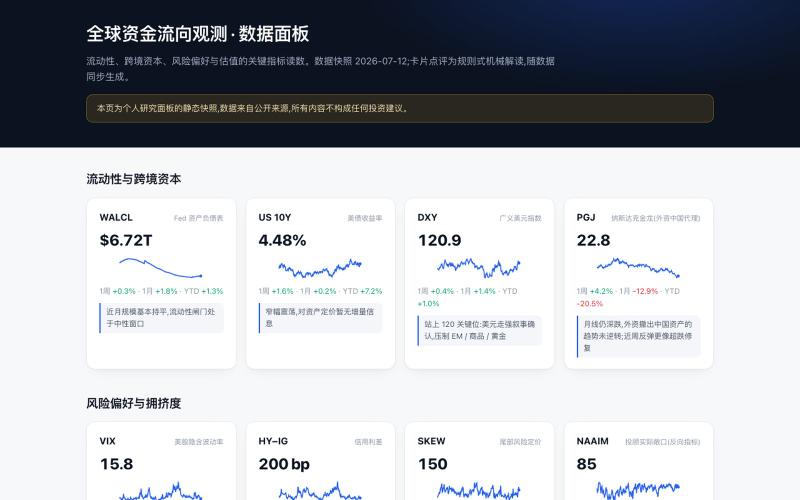Viewport: 800px width, 500px height.
Task: Click the 15.8 VIX value
Action: point(116,464)
